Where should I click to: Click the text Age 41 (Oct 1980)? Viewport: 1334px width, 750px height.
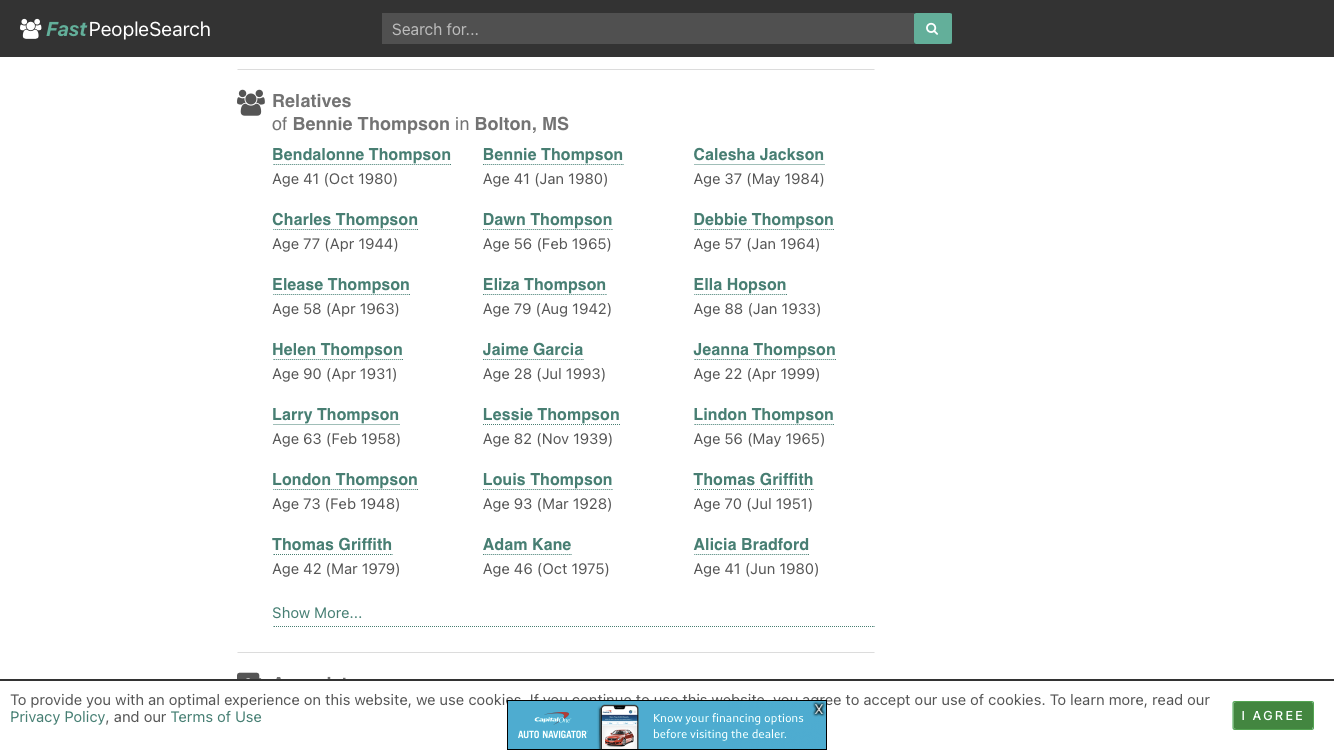335,179
